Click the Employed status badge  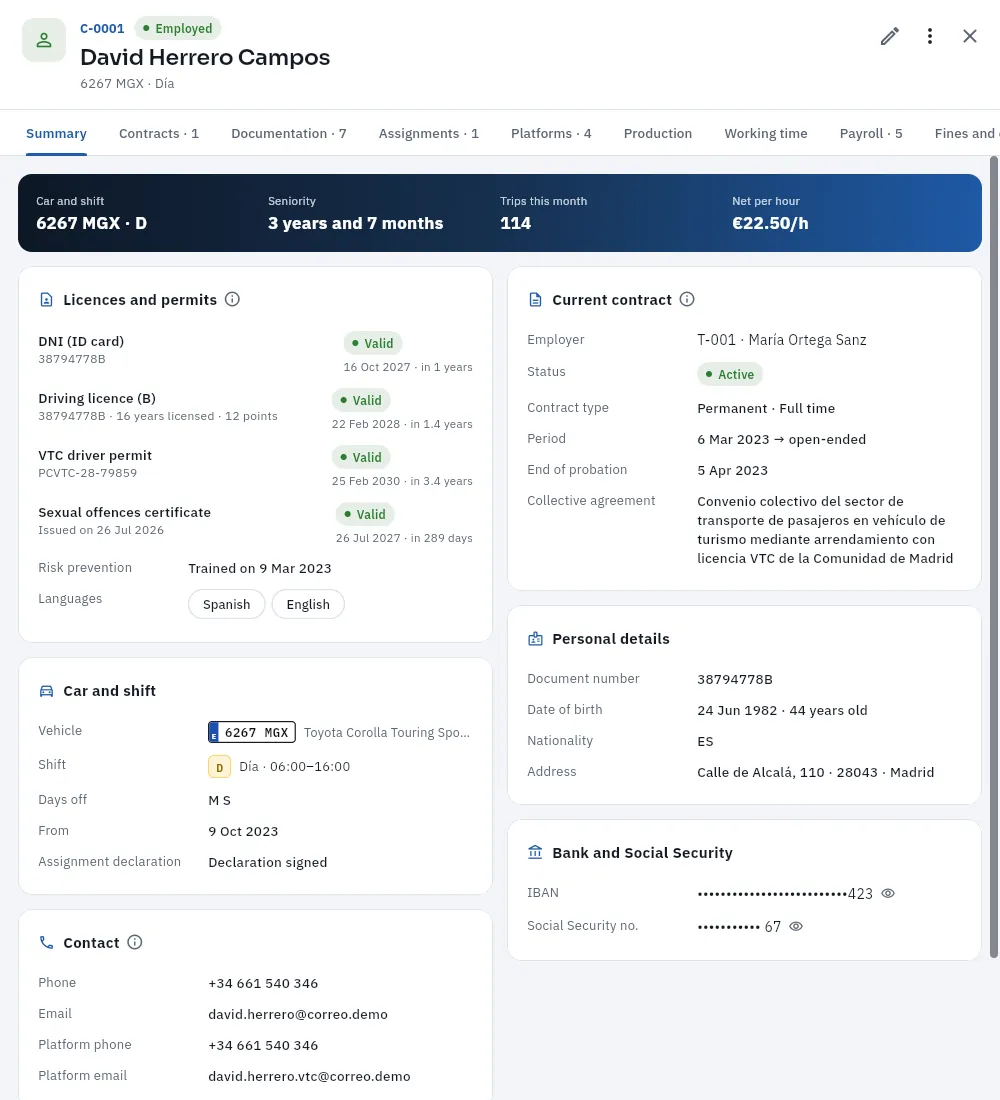point(178,29)
